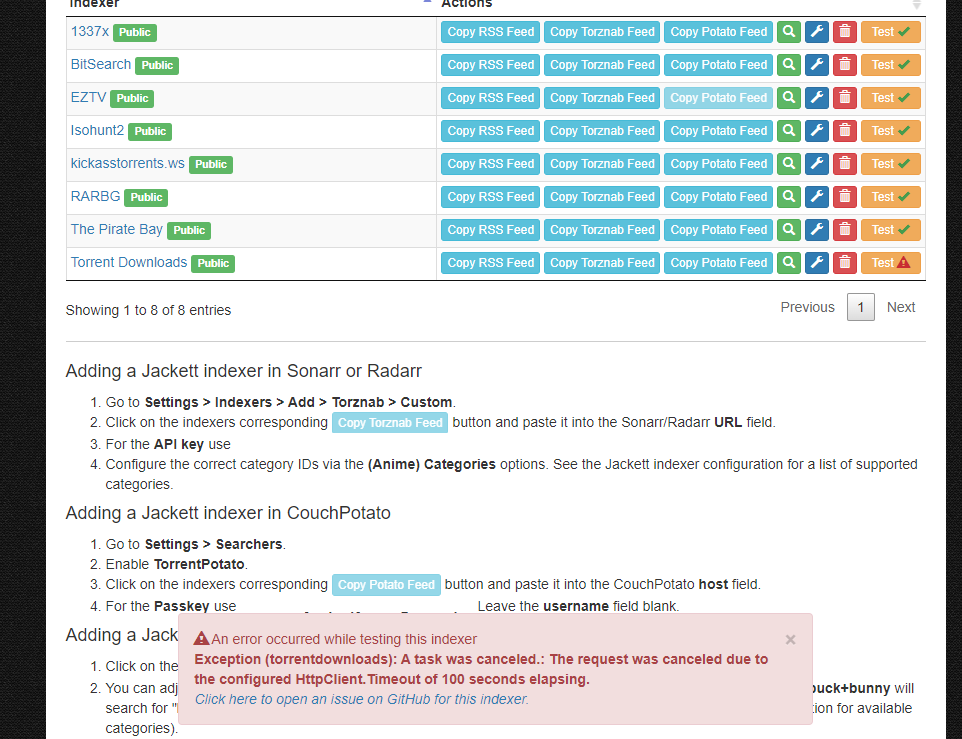The width and height of the screenshot is (962, 739).
Task: Open the kickasstorrents.ws link
Action: 128,163
